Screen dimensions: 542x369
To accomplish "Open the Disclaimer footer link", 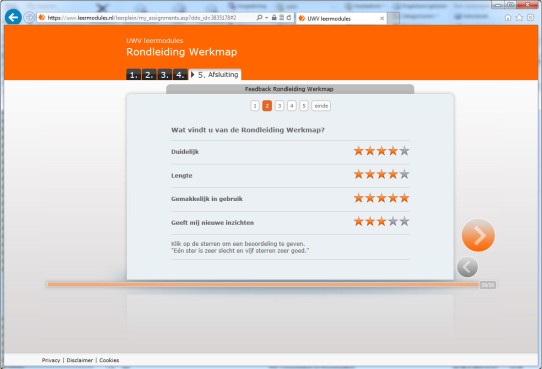I will 80,360.
